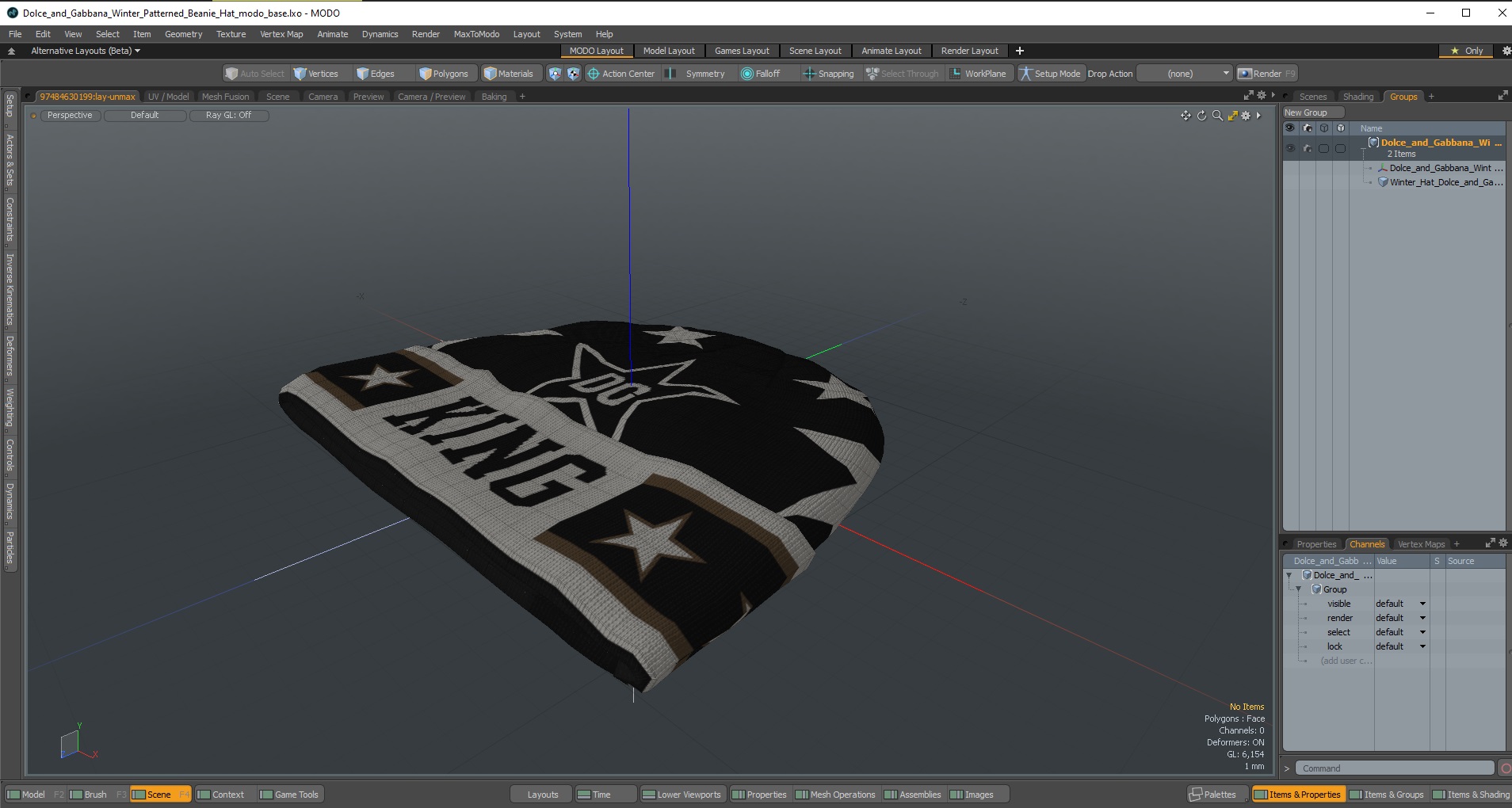Click the Palettes icon in the bottom bar
Screen dimensions: 1512x808
pos(1196,795)
